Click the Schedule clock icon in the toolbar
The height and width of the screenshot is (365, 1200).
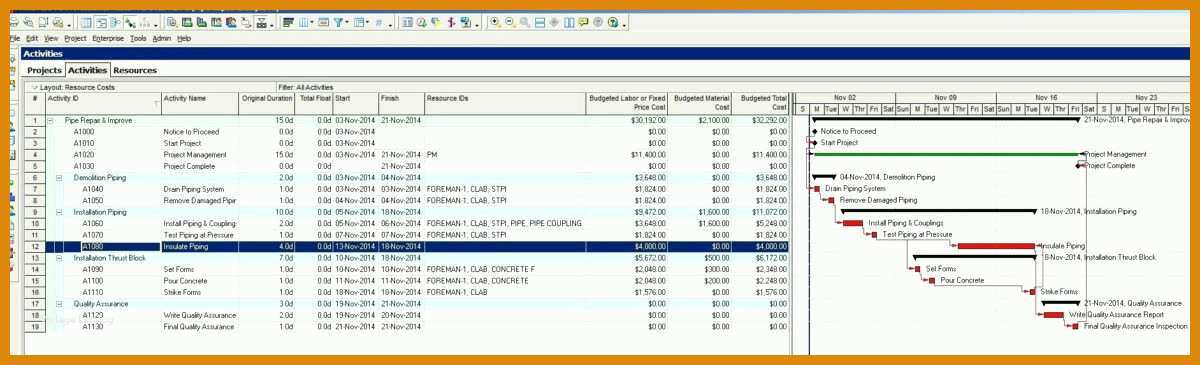[421, 21]
